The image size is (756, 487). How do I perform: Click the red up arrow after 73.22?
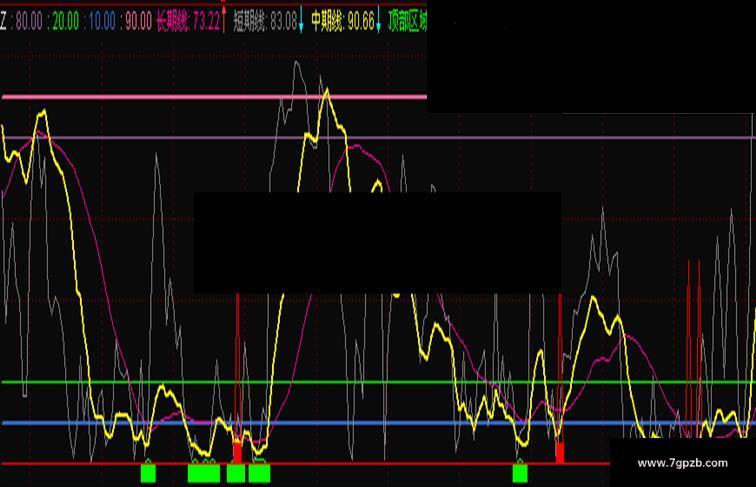(224, 19)
